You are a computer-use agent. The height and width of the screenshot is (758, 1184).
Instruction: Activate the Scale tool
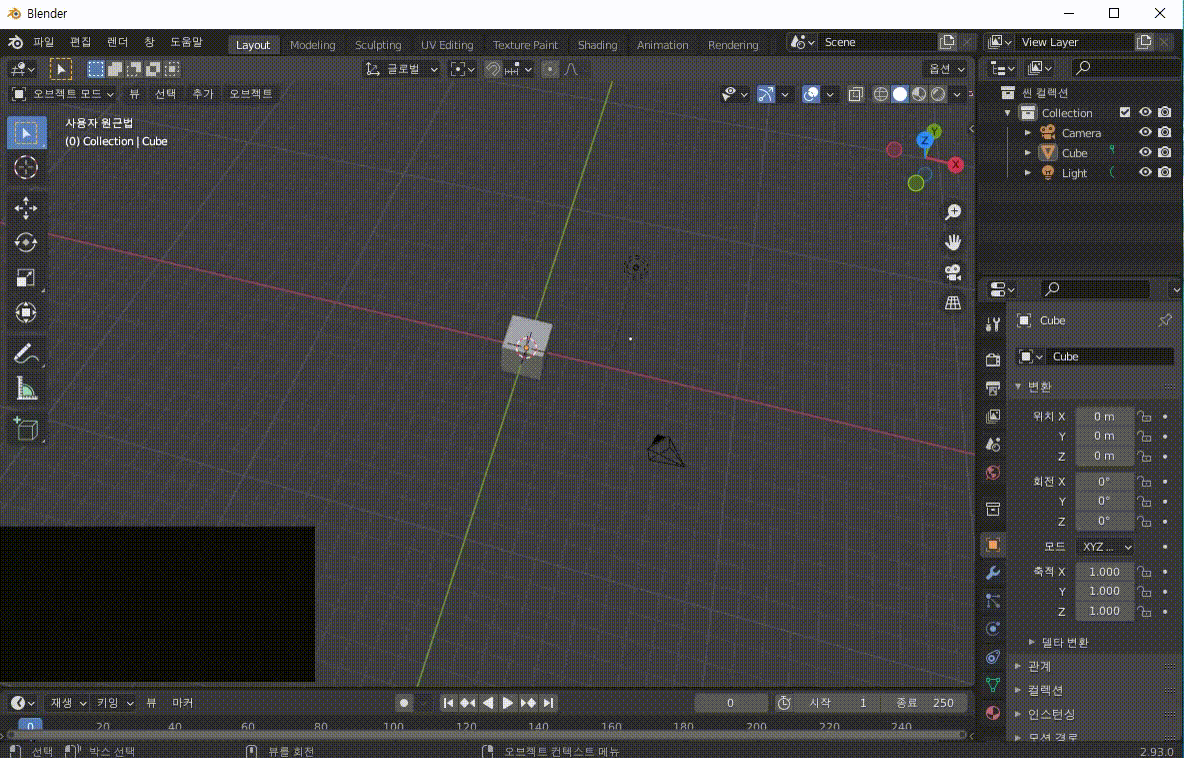tap(26, 277)
